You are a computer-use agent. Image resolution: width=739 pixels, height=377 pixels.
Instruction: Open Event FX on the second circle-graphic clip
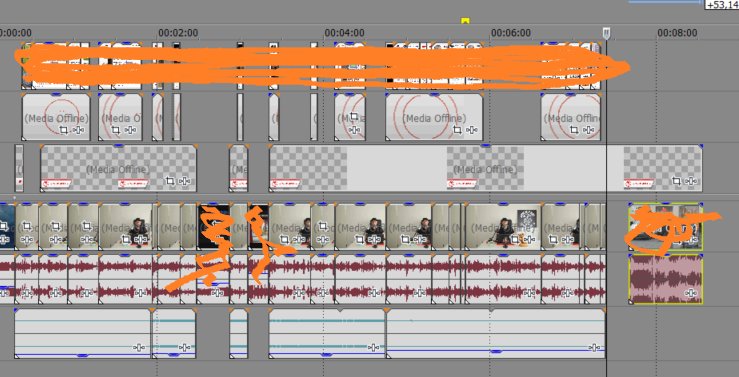pos(131,130)
